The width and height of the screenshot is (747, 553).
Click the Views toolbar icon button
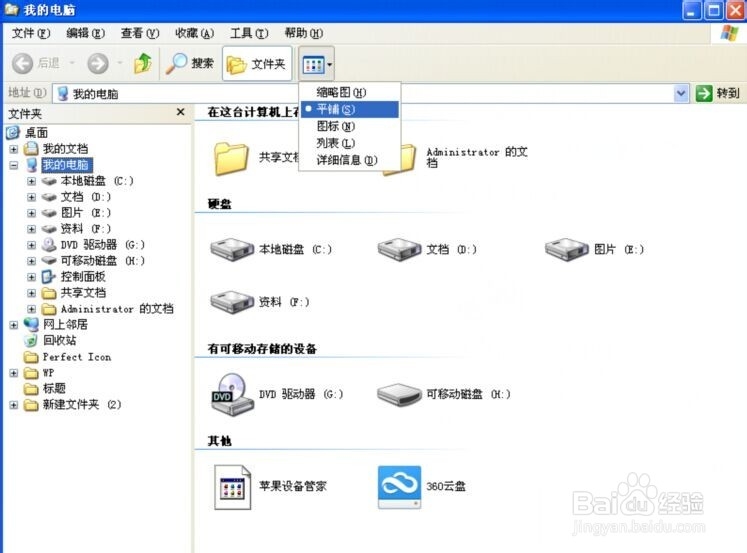(x=313, y=64)
